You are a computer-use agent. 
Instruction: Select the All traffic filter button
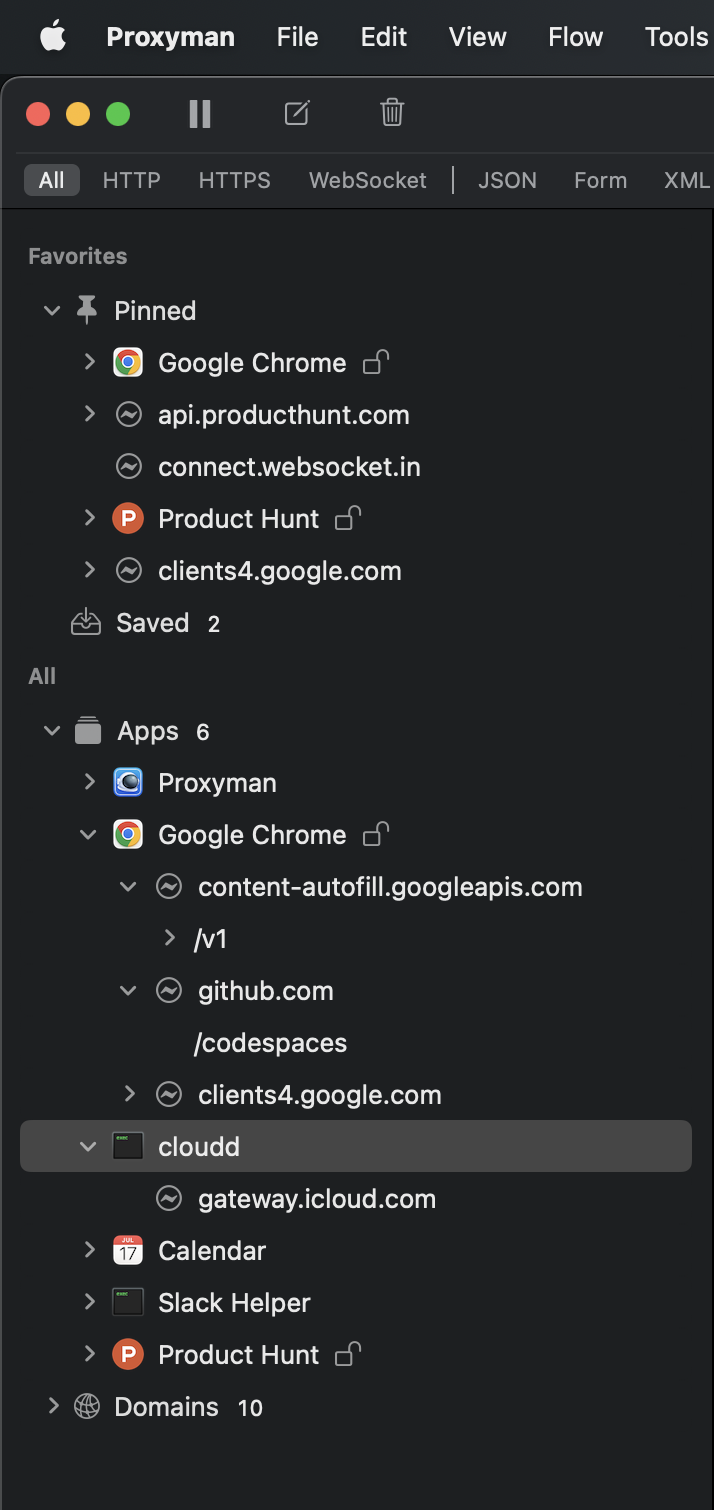[51, 180]
